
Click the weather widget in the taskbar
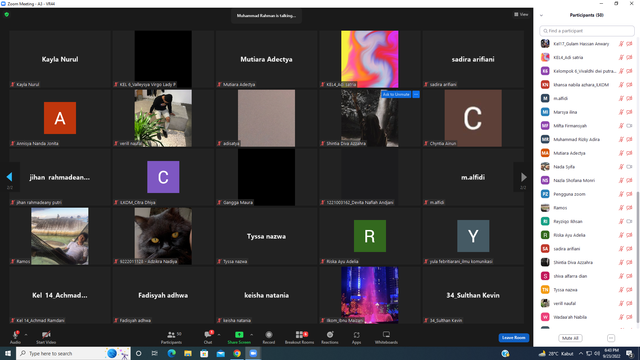tap(556, 353)
